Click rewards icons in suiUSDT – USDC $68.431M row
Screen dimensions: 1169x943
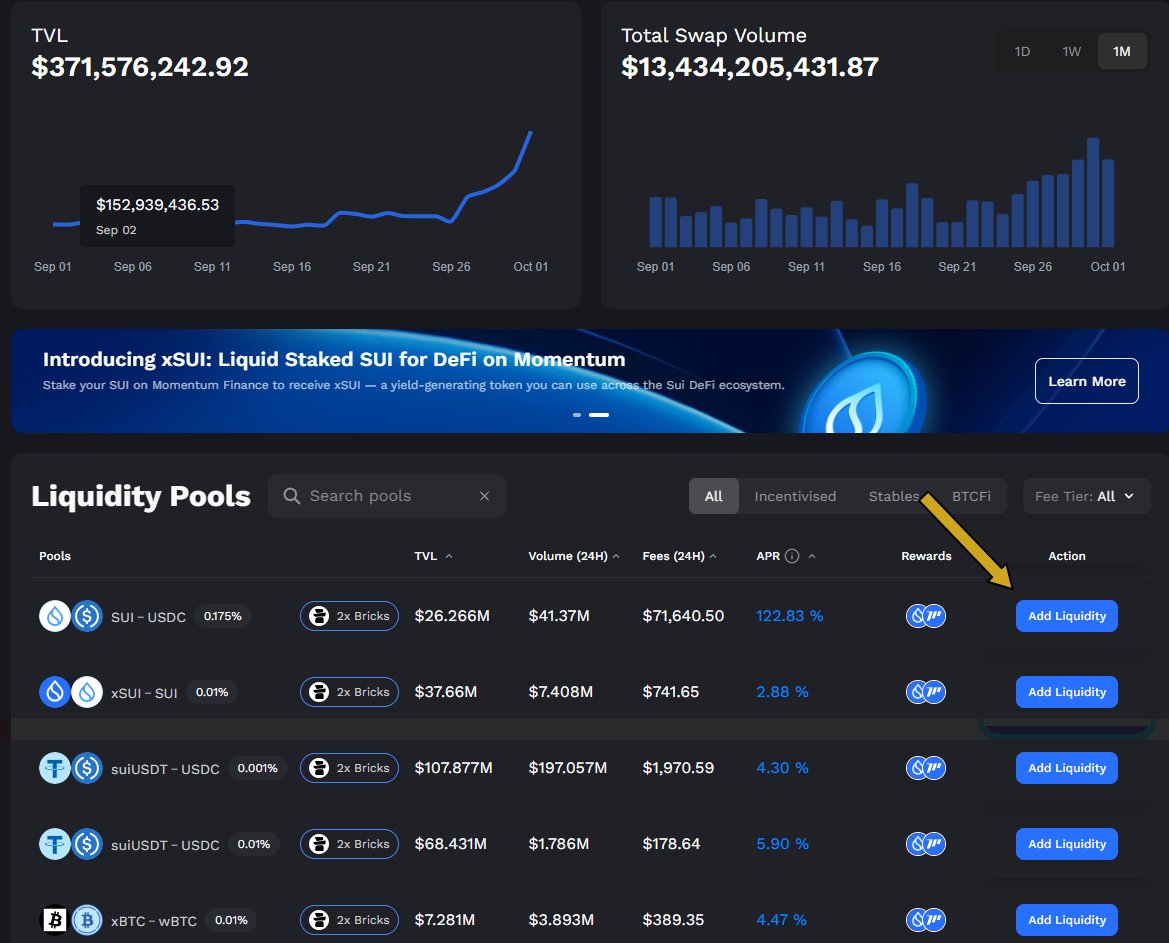[x=926, y=845]
